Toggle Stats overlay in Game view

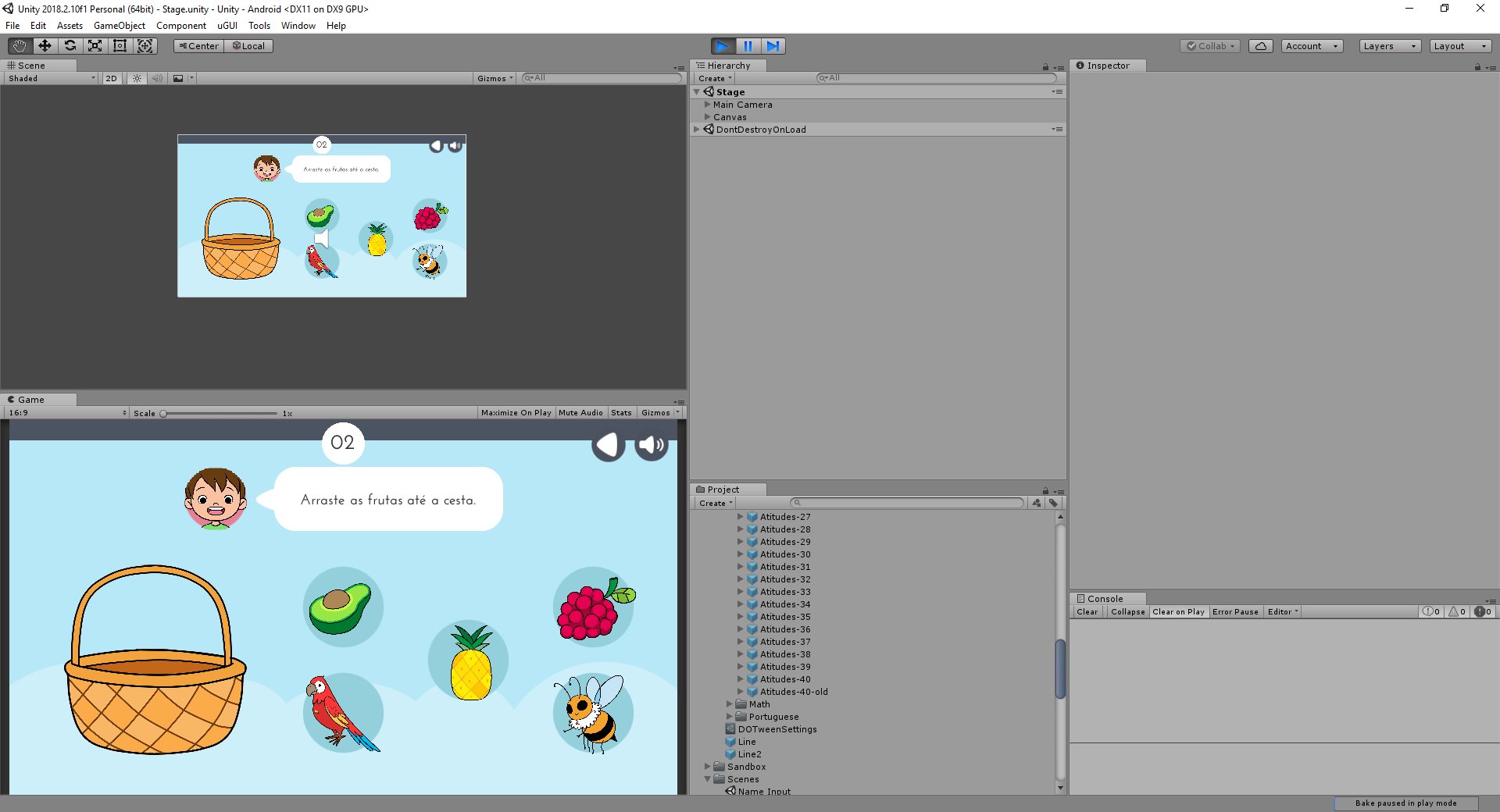point(622,413)
